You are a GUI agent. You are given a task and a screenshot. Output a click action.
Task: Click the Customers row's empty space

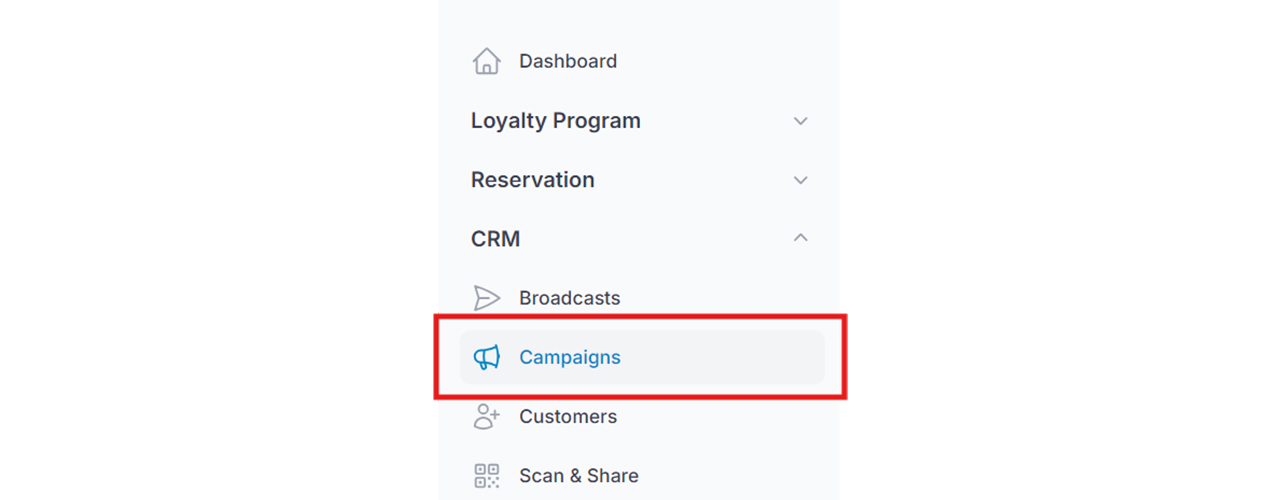pyautogui.click(x=720, y=416)
